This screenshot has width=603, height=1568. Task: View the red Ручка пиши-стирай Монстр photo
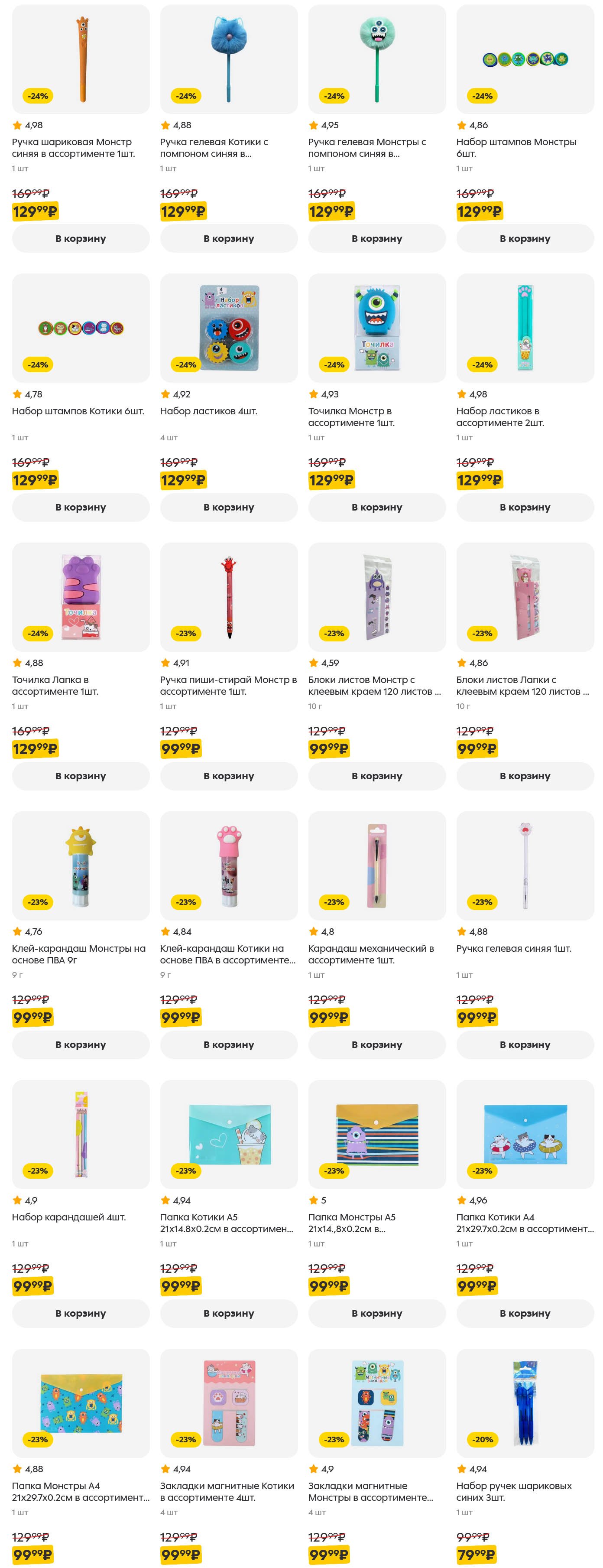pos(229,596)
